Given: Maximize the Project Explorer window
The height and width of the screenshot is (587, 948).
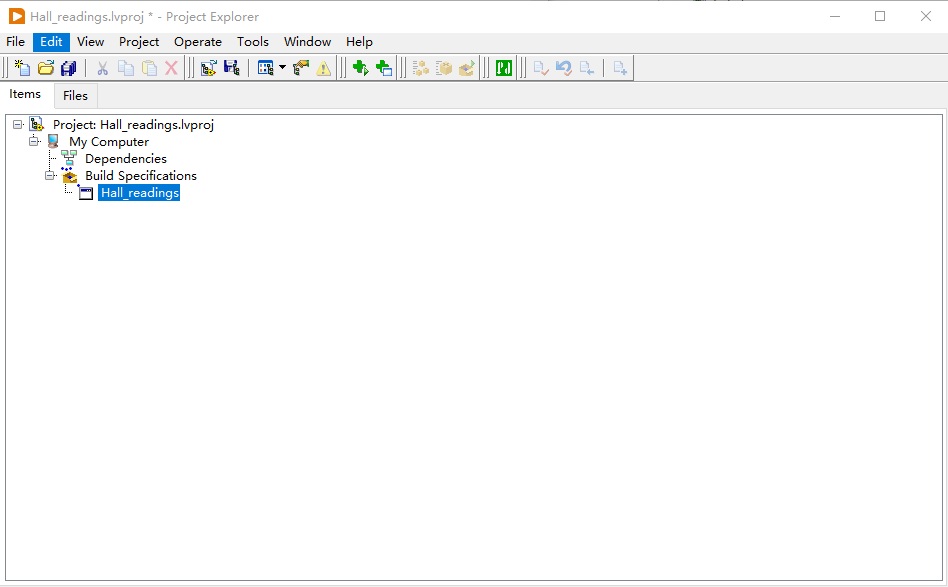Looking at the screenshot, I should 880,16.
